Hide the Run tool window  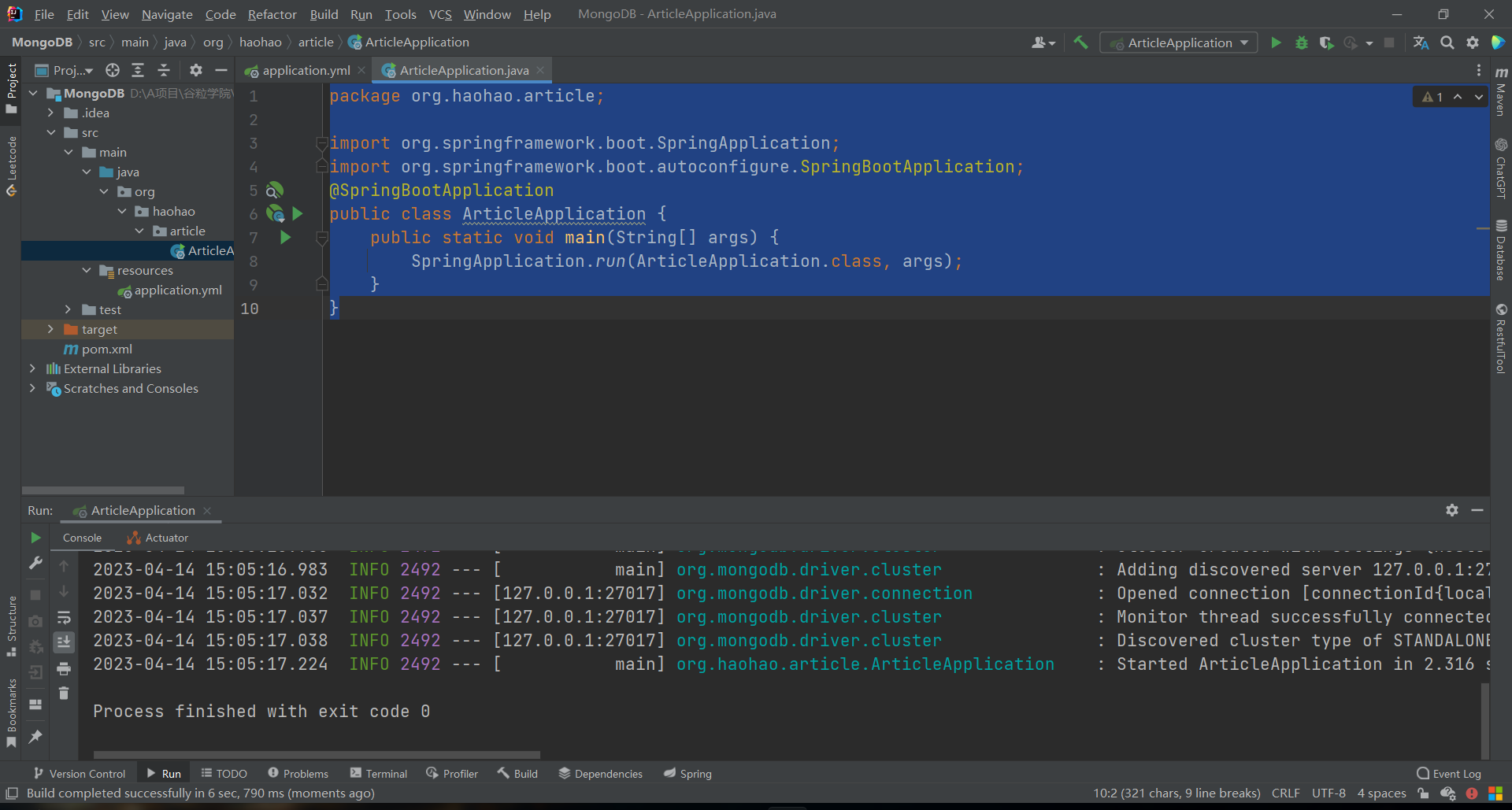(1477, 510)
